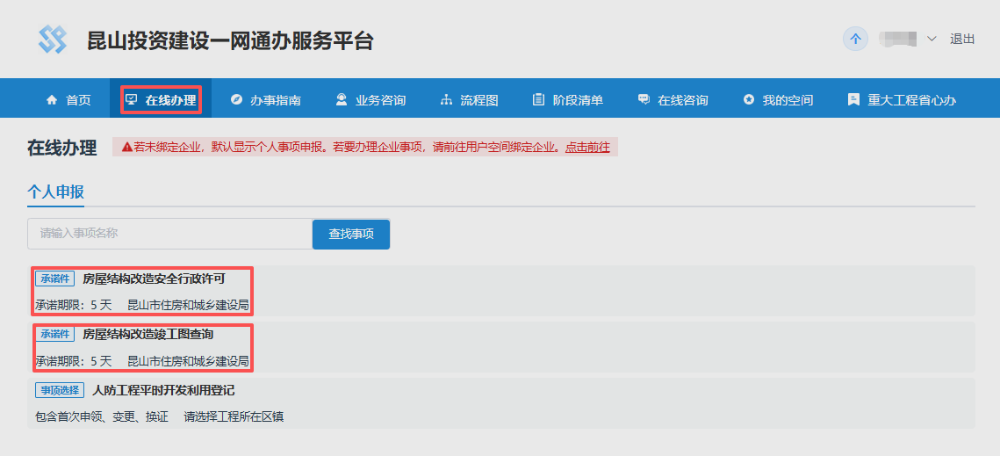Click the blurred username in the header
Viewport: 1000px width, 456px height.
click(x=898, y=39)
